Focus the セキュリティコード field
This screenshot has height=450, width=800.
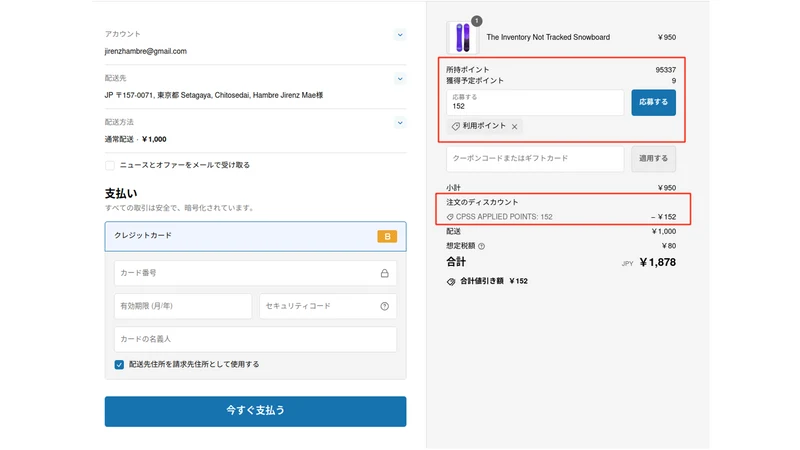pyautogui.click(x=328, y=306)
